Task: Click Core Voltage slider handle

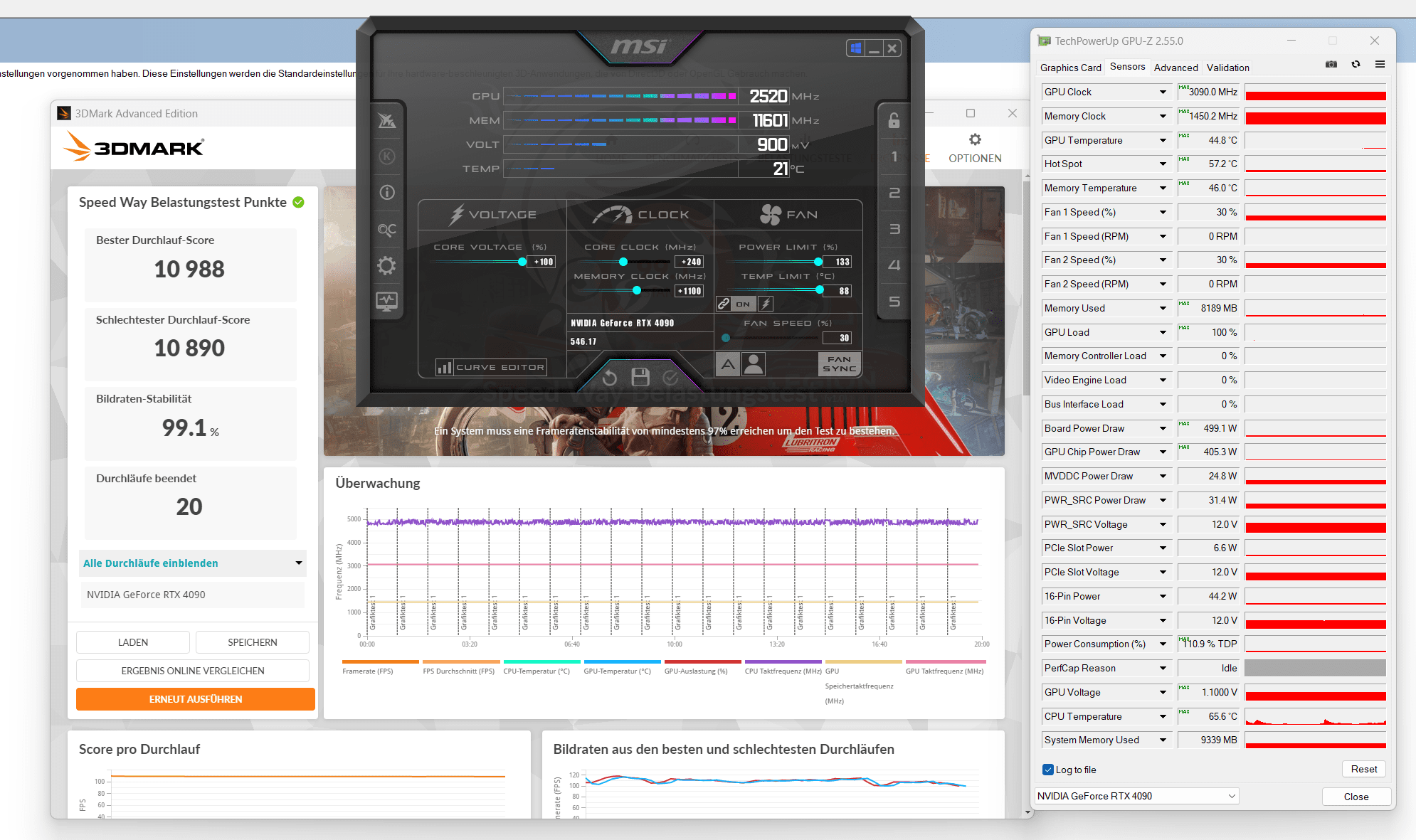Action: pos(522,262)
